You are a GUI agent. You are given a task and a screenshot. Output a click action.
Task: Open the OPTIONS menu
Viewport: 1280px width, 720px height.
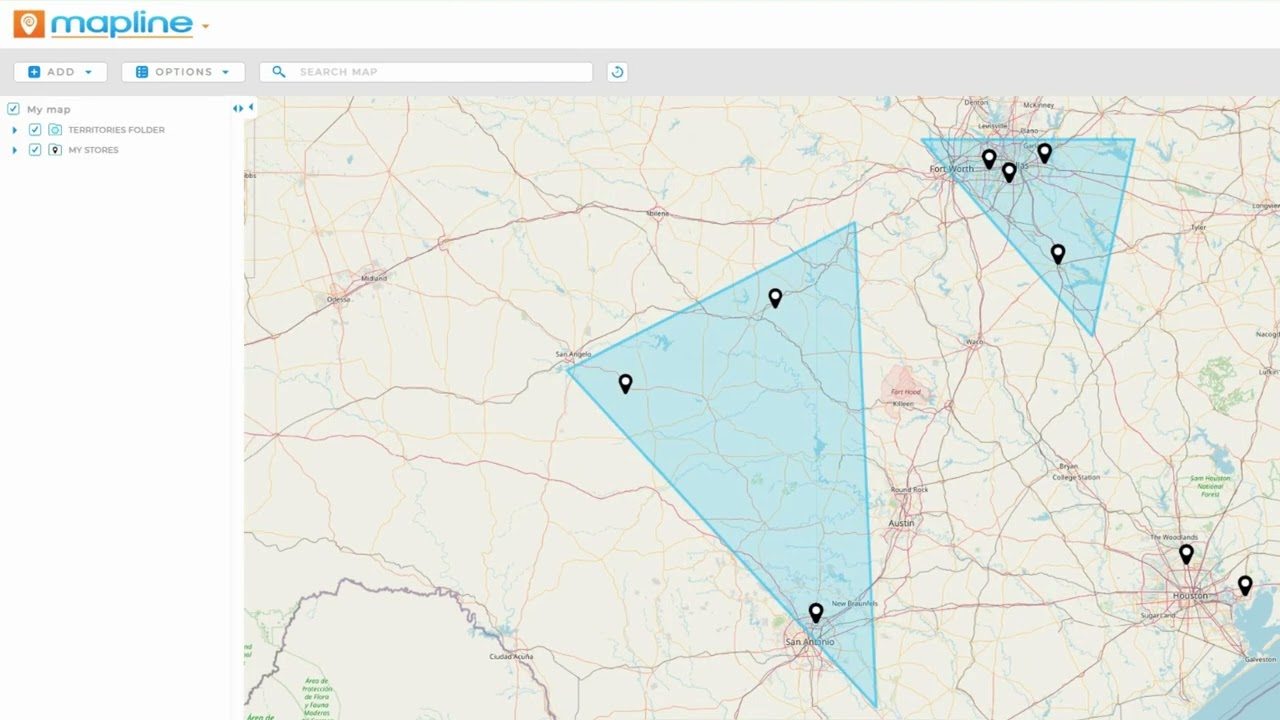pyautogui.click(x=183, y=72)
